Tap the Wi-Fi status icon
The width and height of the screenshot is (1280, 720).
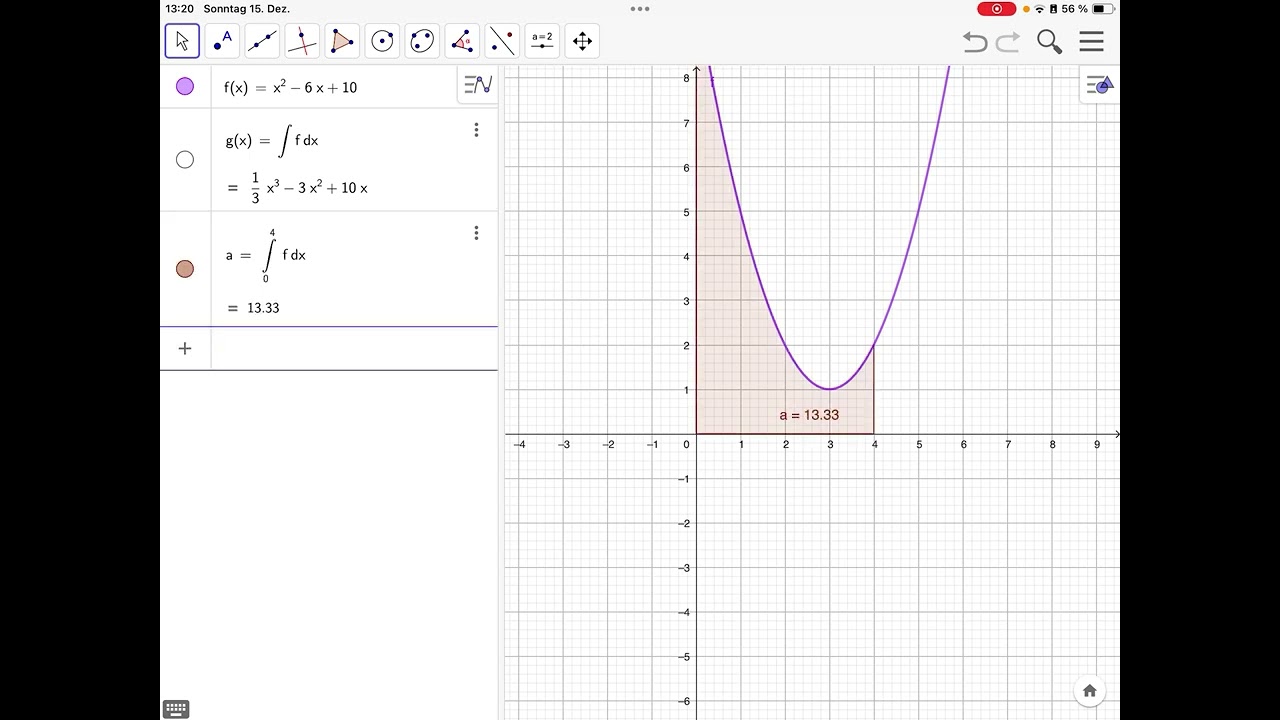[x=1039, y=9]
